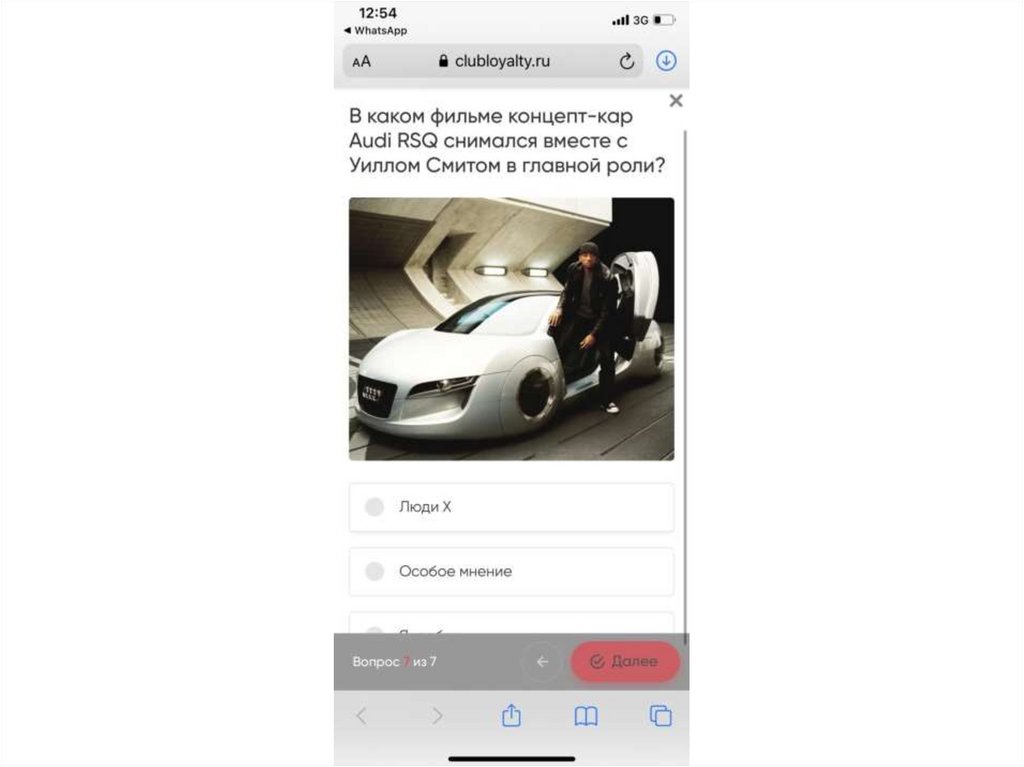
Task: Close the quiz with the X icon
Action: pos(676,100)
